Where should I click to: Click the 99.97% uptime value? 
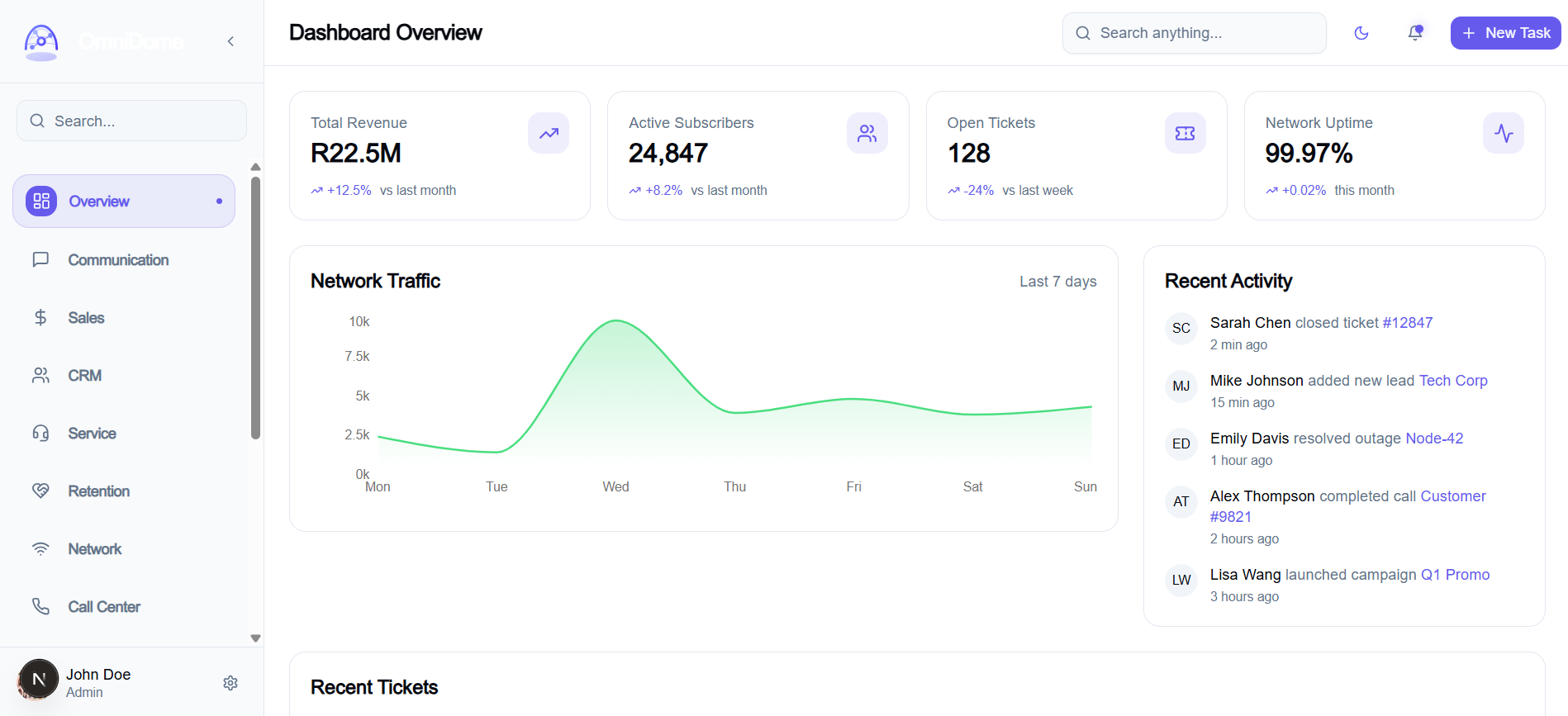1309,154
